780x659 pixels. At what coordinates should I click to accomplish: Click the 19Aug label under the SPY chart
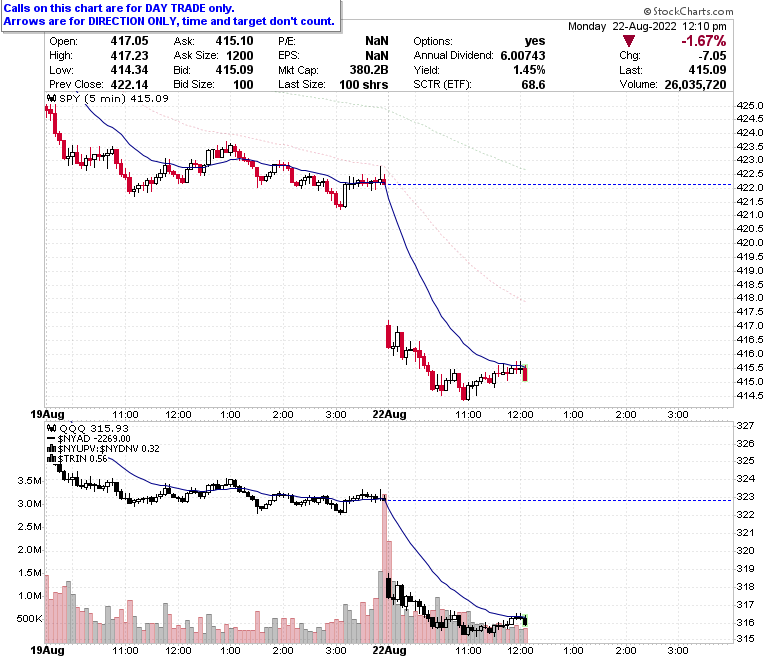click(x=47, y=414)
